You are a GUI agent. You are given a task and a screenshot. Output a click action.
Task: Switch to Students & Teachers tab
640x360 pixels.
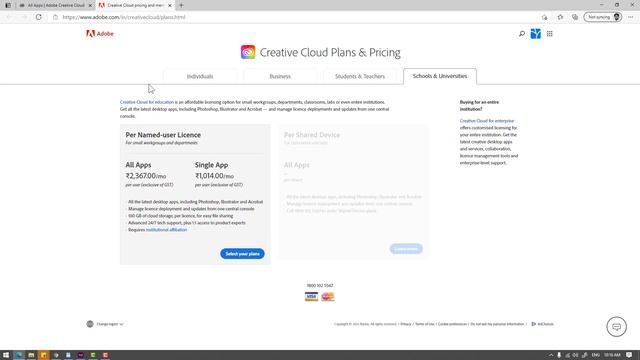pos(360,76)
